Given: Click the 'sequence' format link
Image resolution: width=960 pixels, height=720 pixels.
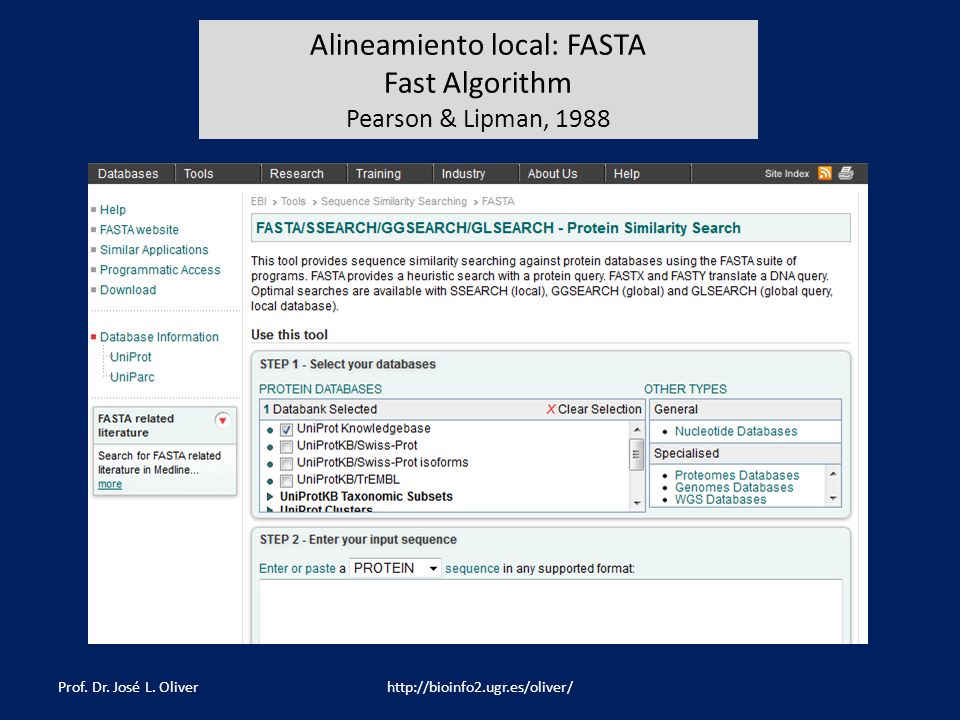Looking at the screenshot, I should (x=472, y=569).
